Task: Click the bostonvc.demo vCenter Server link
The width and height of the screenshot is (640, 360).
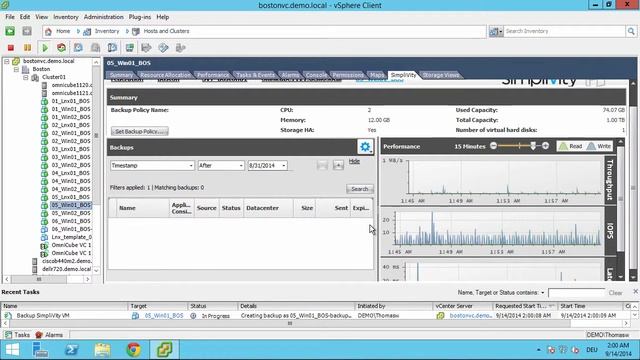Action: (470, 316)
